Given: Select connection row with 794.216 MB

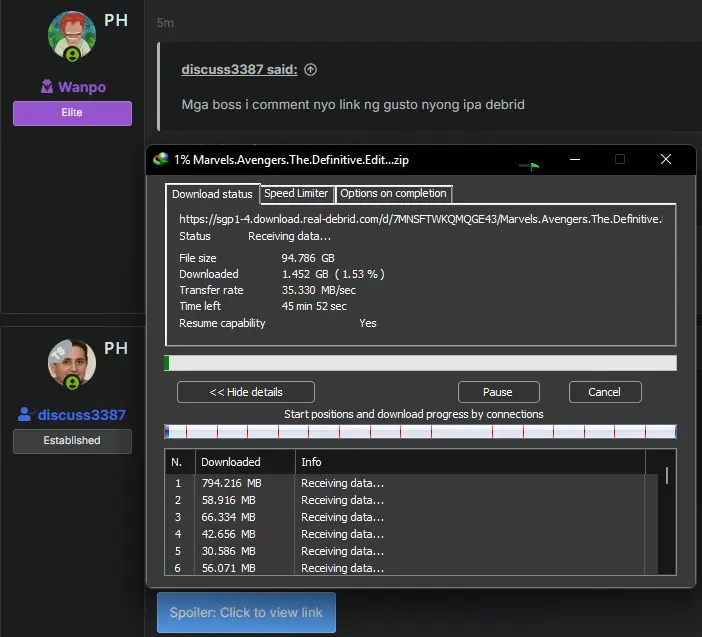Looking at the screenshot, I should pyautogui.click(x=411, y=483).
